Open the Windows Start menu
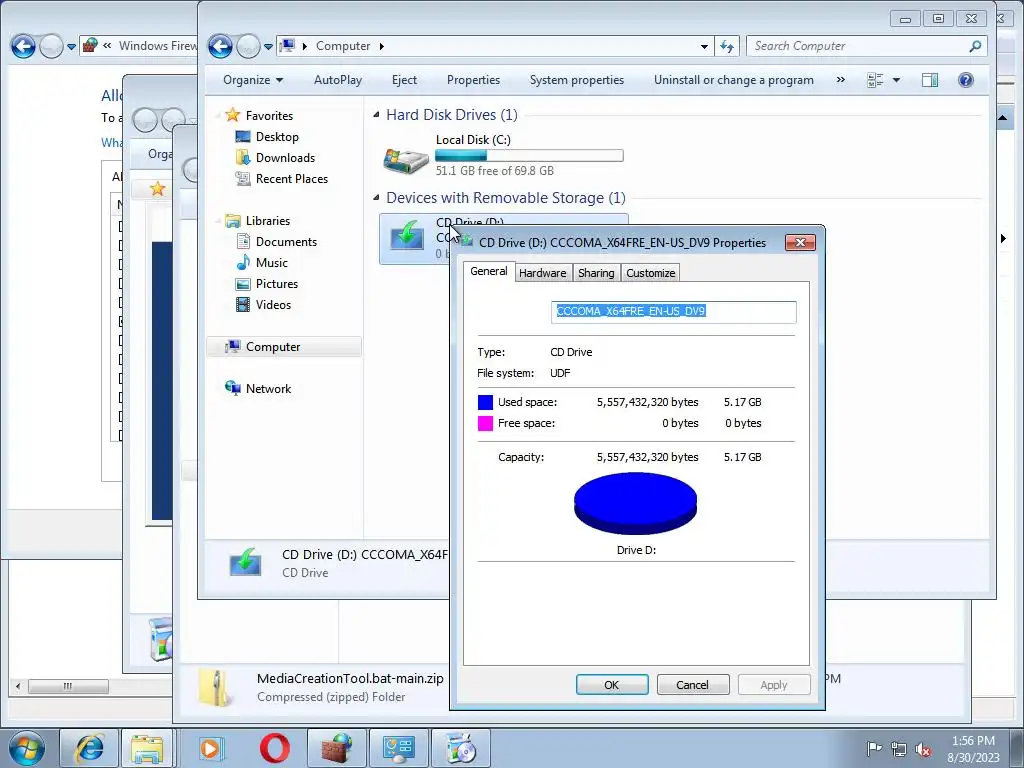The width and height of the screenshot is (1024, 768). click(x=27, y=748)
